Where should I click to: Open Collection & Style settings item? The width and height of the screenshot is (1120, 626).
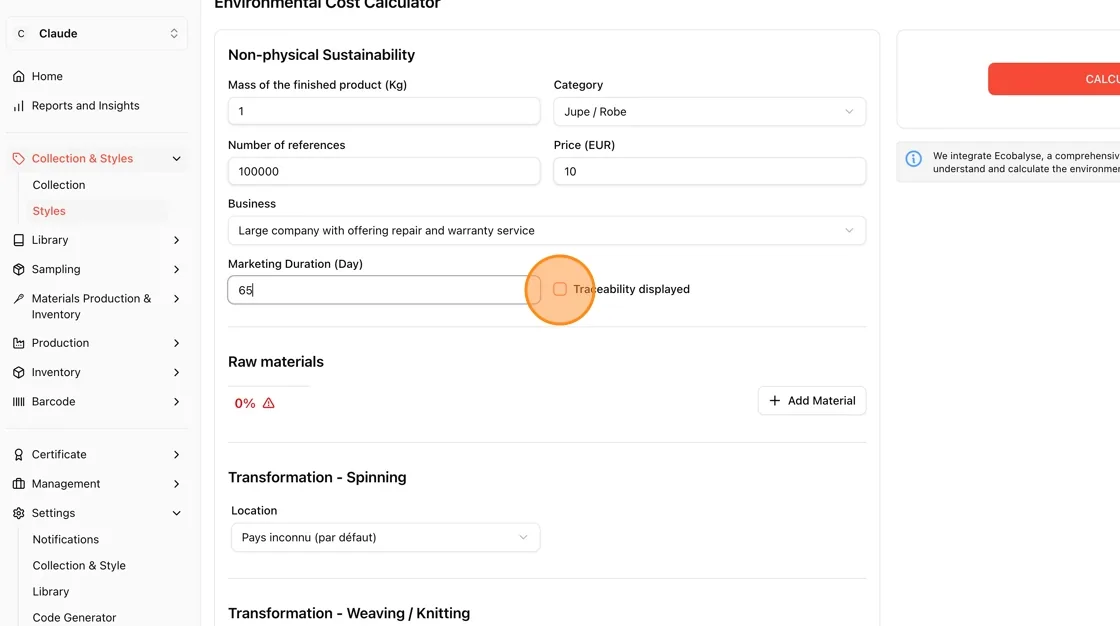[79, 565]
